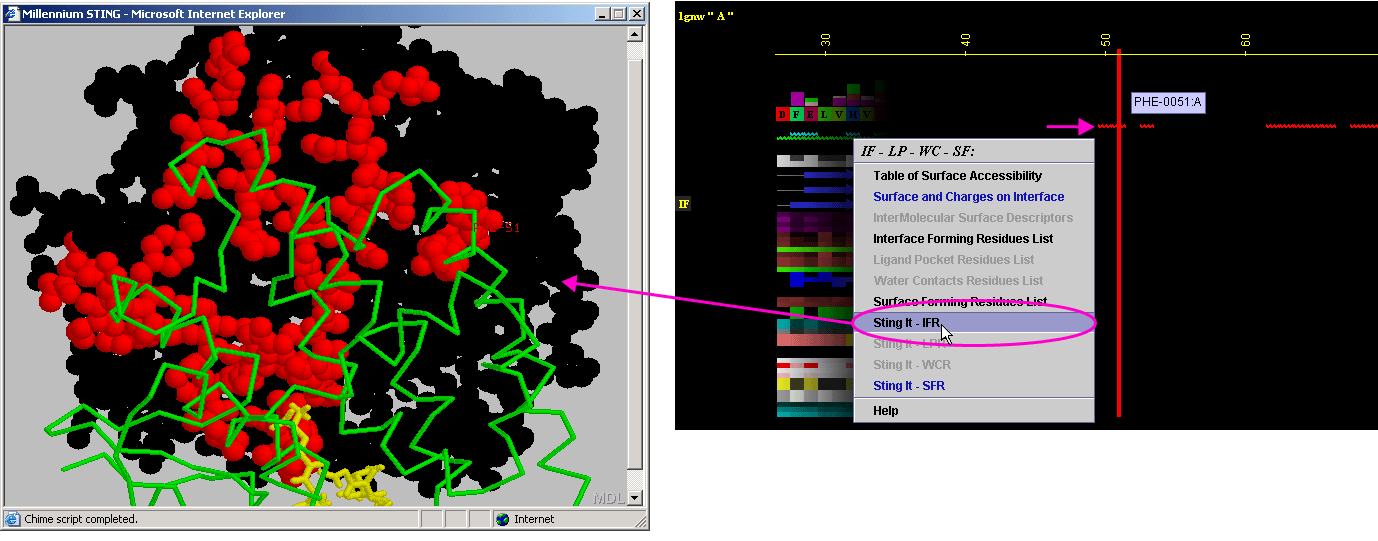
Task: Click ruler position 40
Action: coord(966,39)
